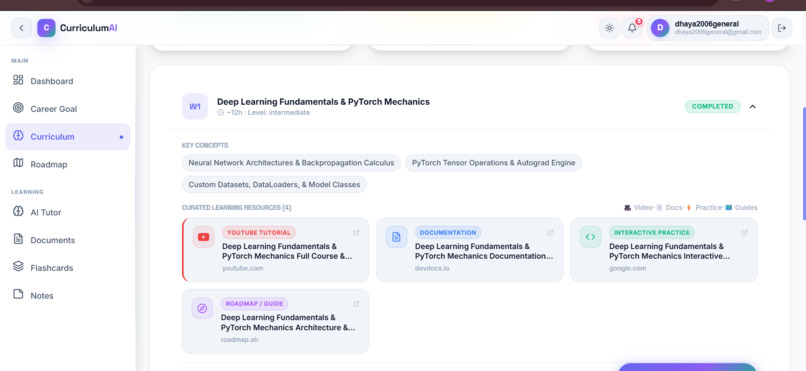Viewport: 806px width, 371px height.
Task: Navigate to Documents in sidebar
Action: 68,240
